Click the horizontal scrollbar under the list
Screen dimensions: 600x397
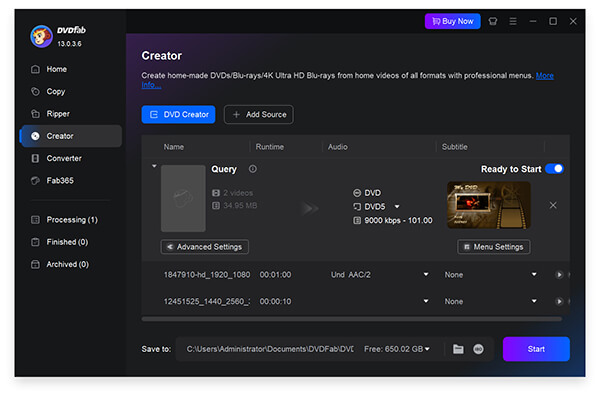[352, 319]
